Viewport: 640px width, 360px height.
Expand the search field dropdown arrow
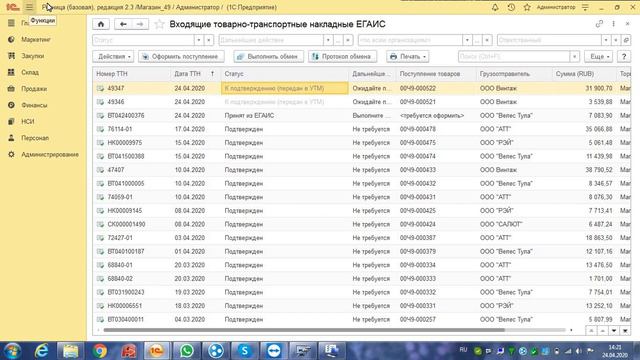[574, 56]
